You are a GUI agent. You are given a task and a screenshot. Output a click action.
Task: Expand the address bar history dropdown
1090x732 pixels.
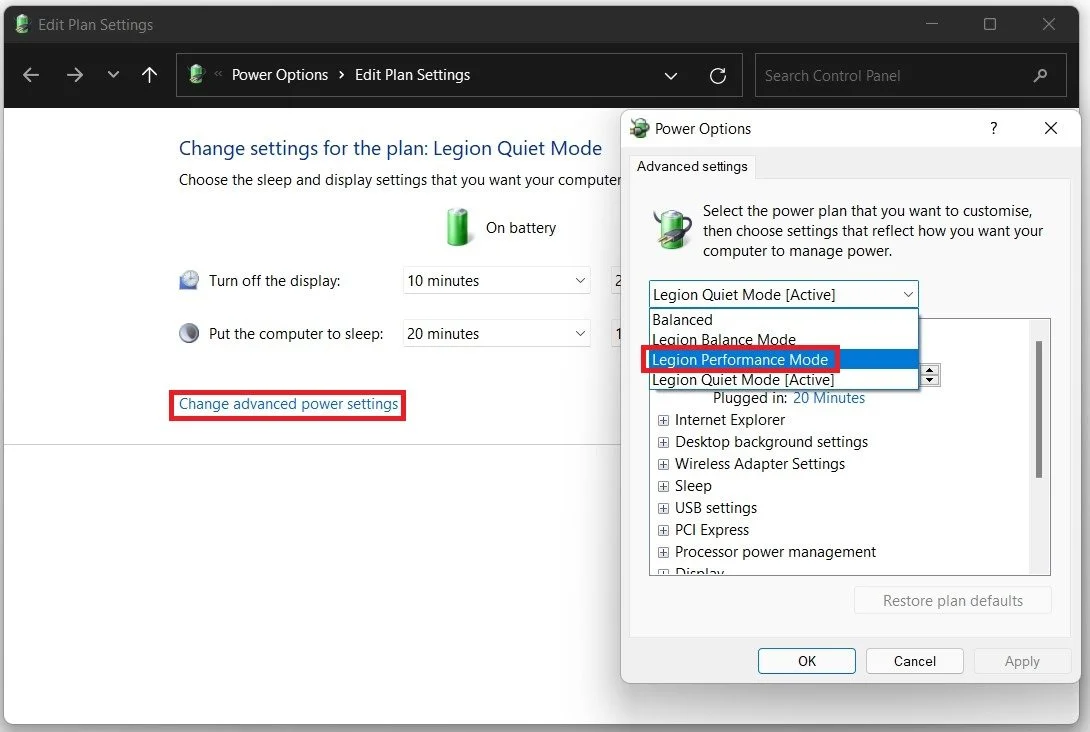[x=670, y=76]
